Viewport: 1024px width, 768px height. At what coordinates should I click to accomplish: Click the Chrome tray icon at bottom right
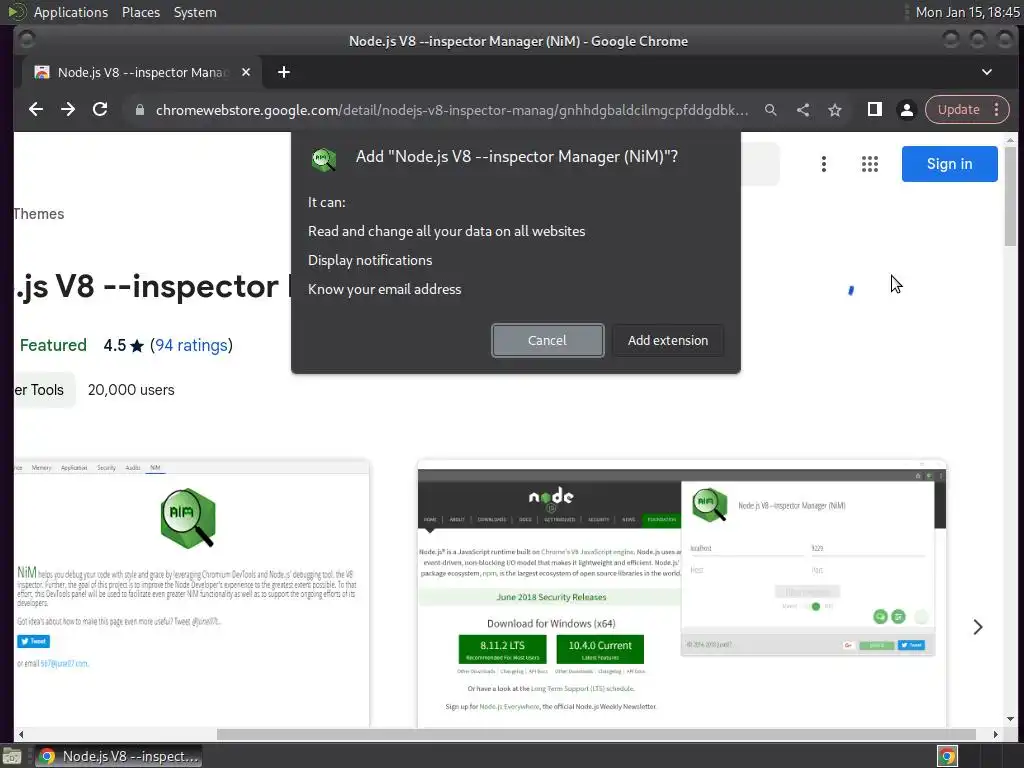point(947,756)
